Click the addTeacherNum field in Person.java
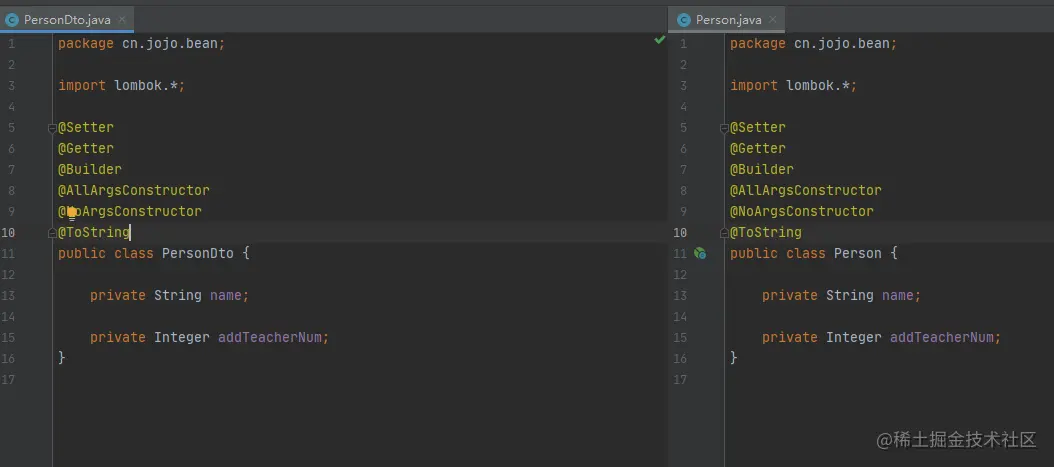 [x=944, y=337]
